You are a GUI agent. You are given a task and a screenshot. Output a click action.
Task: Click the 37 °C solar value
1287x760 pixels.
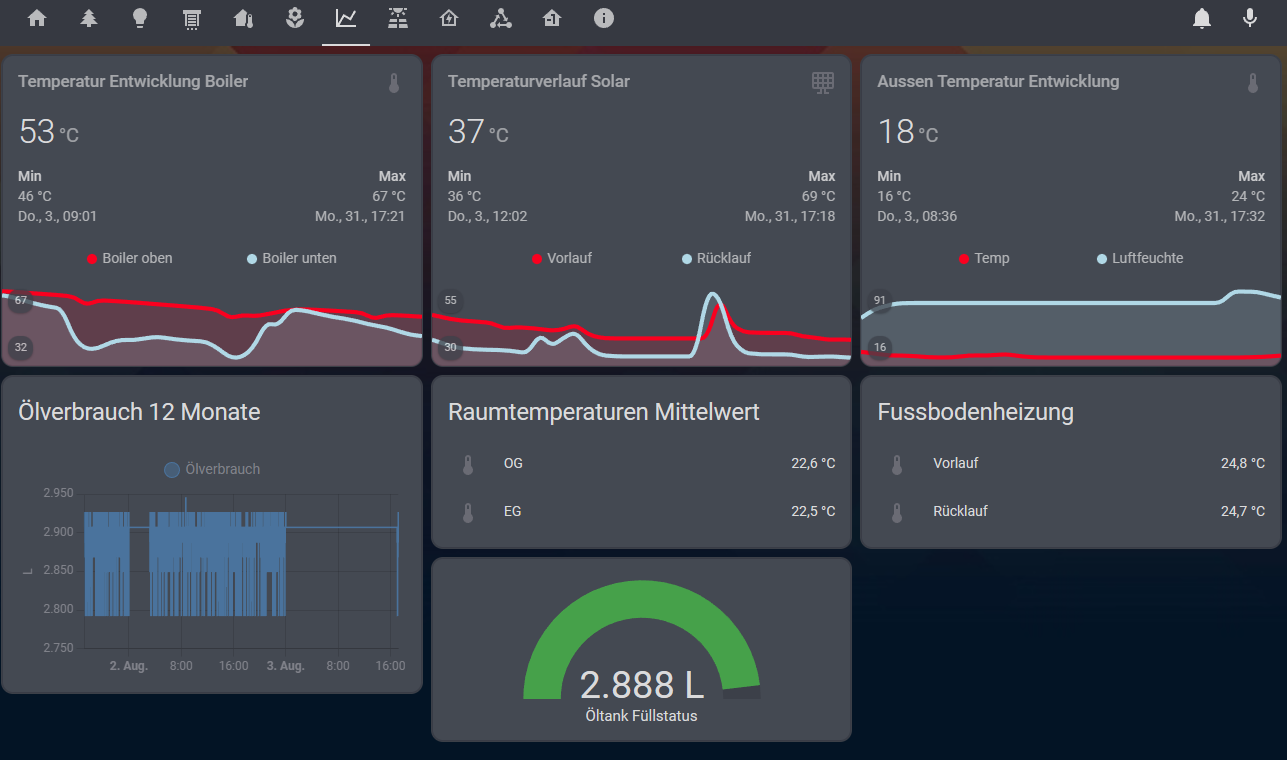pos(478,132)
